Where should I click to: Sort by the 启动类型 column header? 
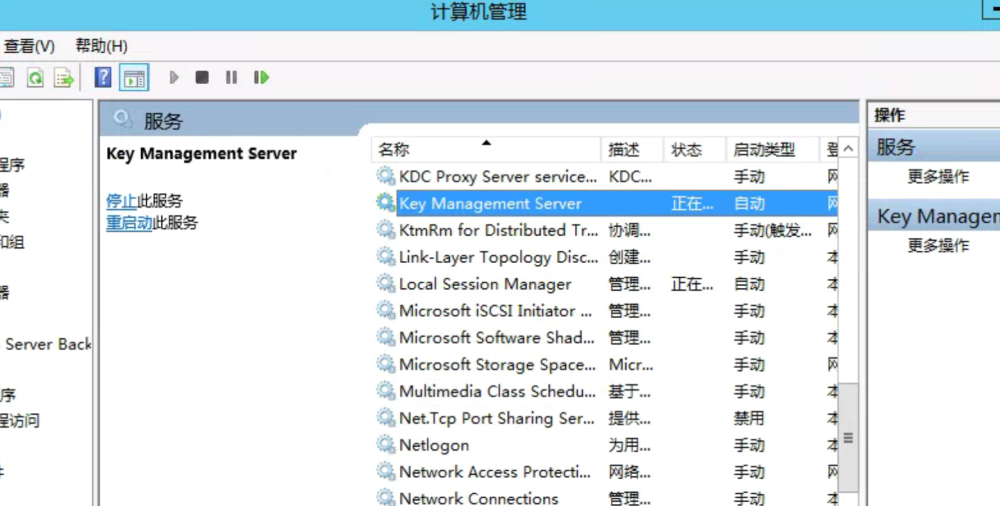pyautogui.click(x=772, y=150)
